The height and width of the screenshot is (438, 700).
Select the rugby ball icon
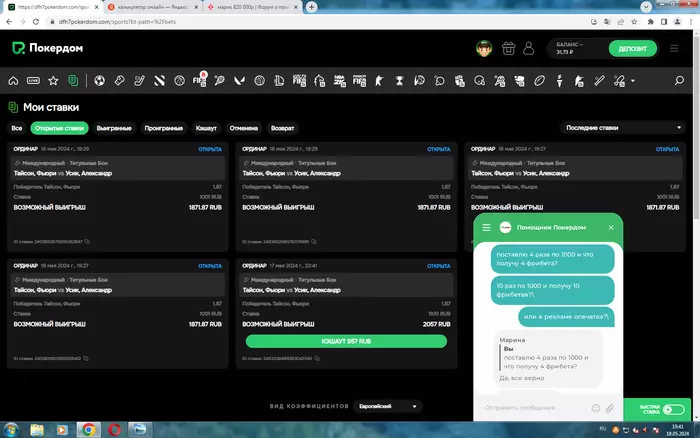pyautogui.click(x=539, y=81)
